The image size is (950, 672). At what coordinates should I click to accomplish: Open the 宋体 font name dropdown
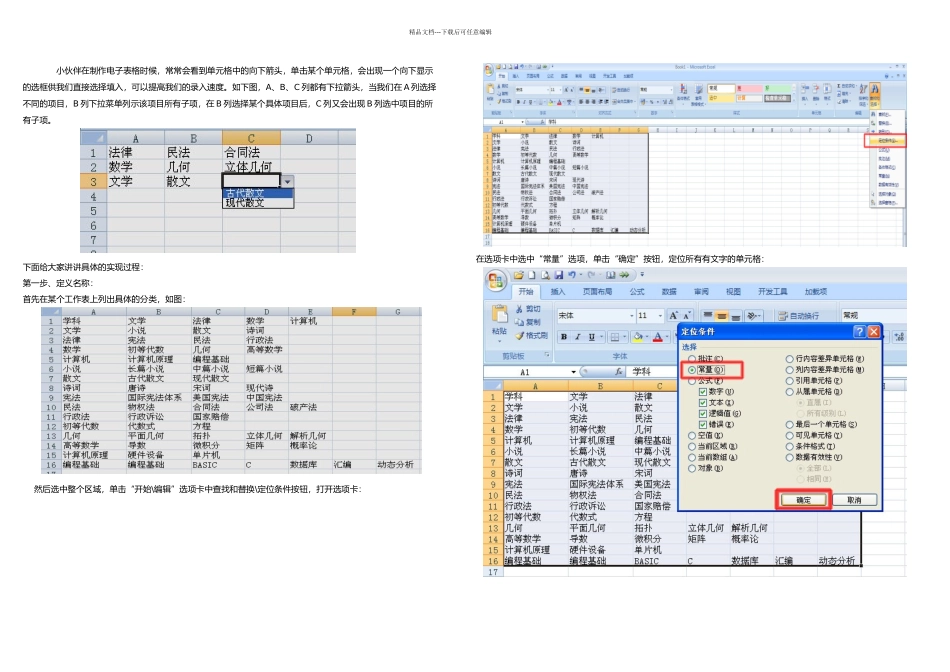pos(632,316)
